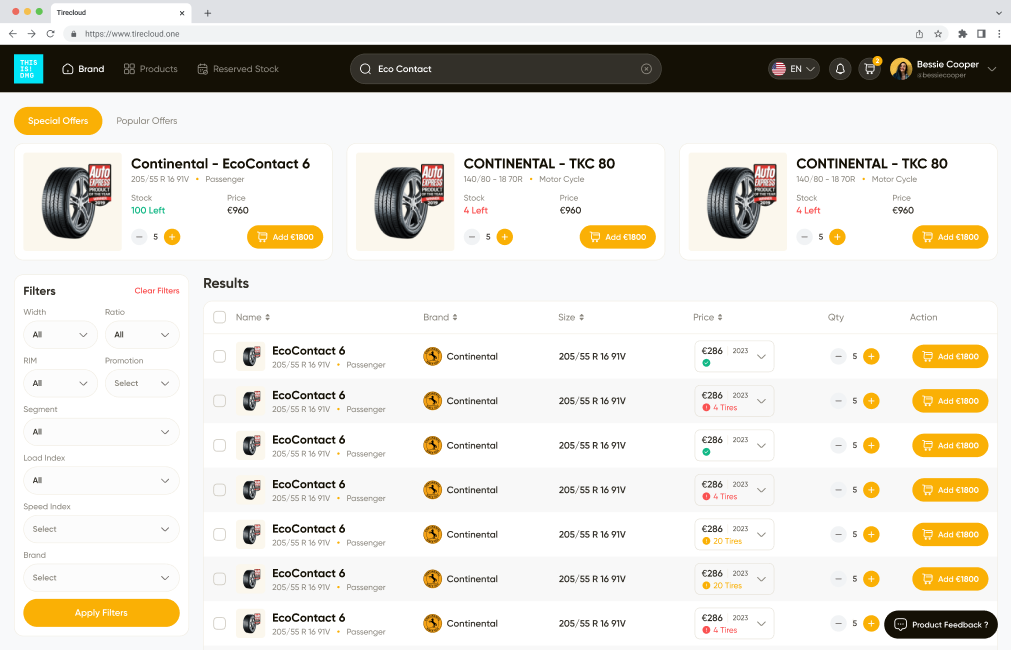
Task: Sort results by Name
Action: [253, 317]
